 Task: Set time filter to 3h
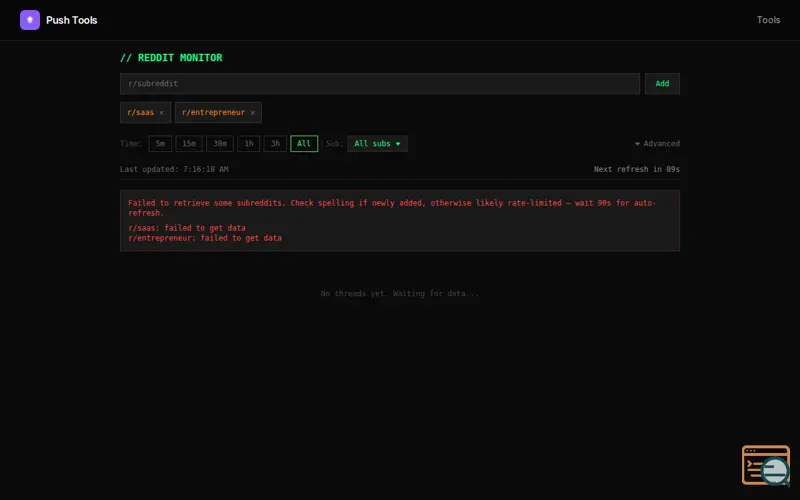click(x=276, y=143)
